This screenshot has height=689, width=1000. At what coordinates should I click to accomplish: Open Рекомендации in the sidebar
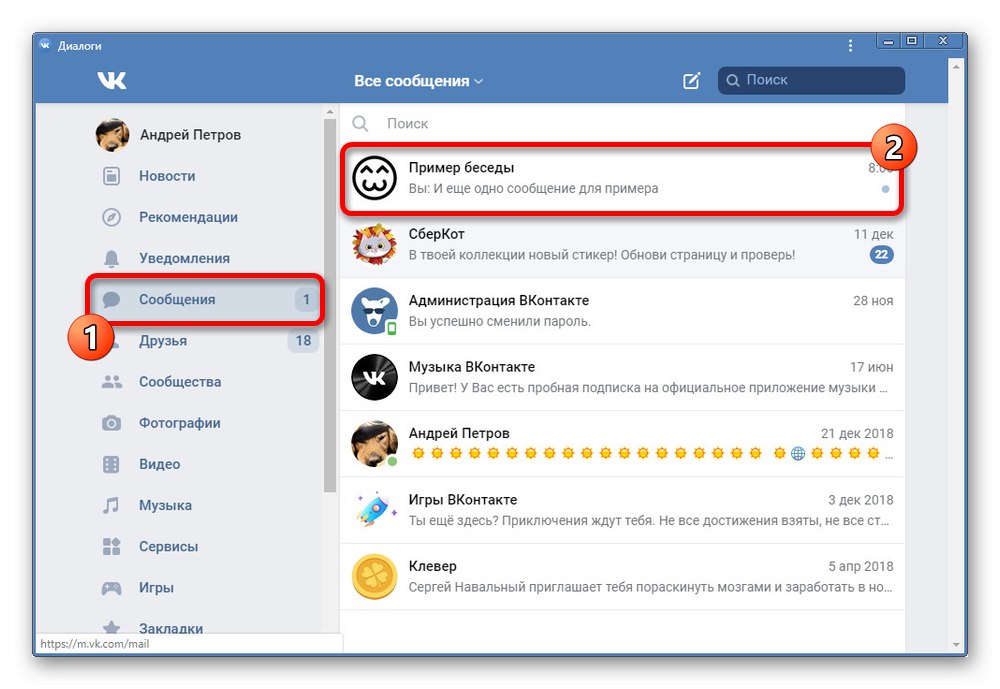pyautogui.click(x=188, y=217)
